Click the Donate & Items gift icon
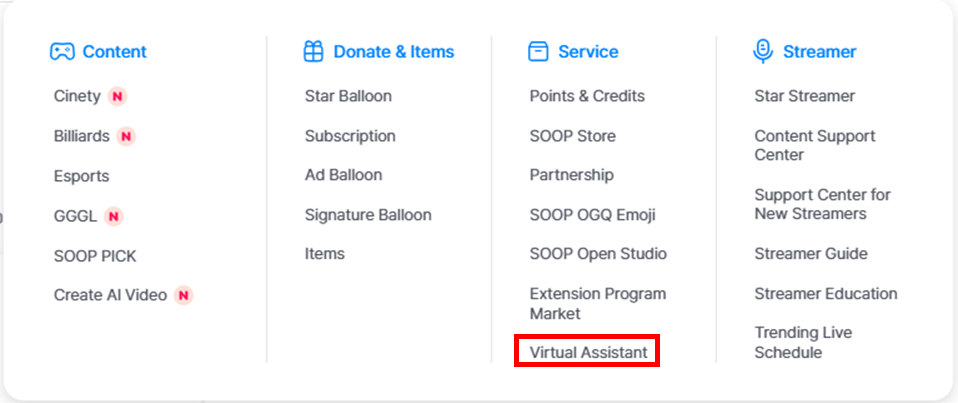958x403 pixels. 314,52
